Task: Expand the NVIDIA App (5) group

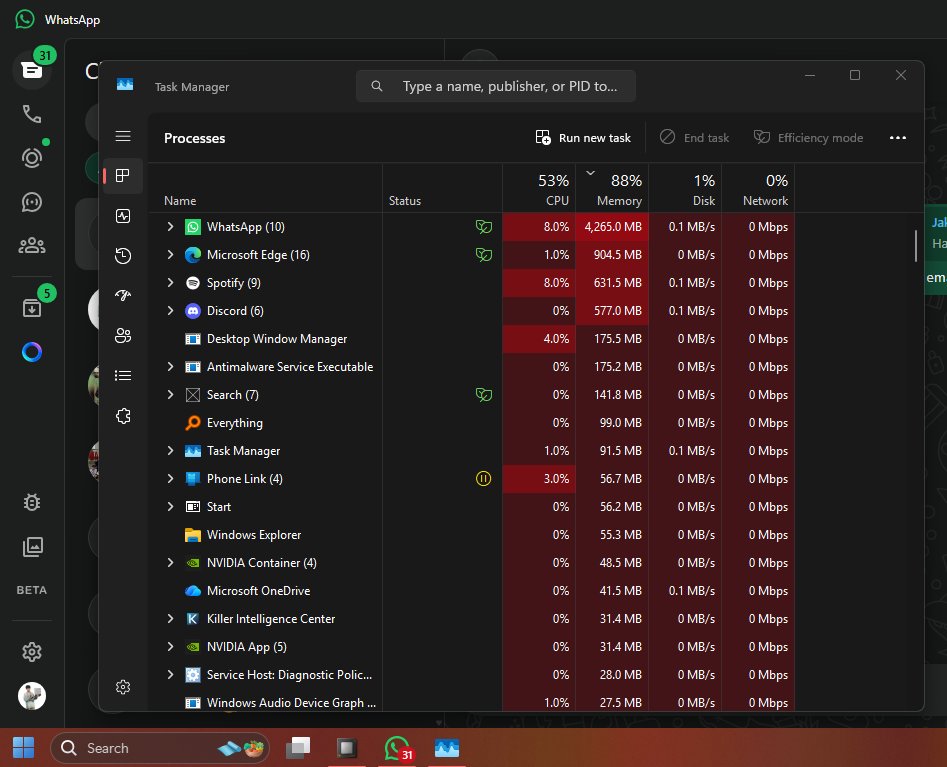Action: pos(170,646)
